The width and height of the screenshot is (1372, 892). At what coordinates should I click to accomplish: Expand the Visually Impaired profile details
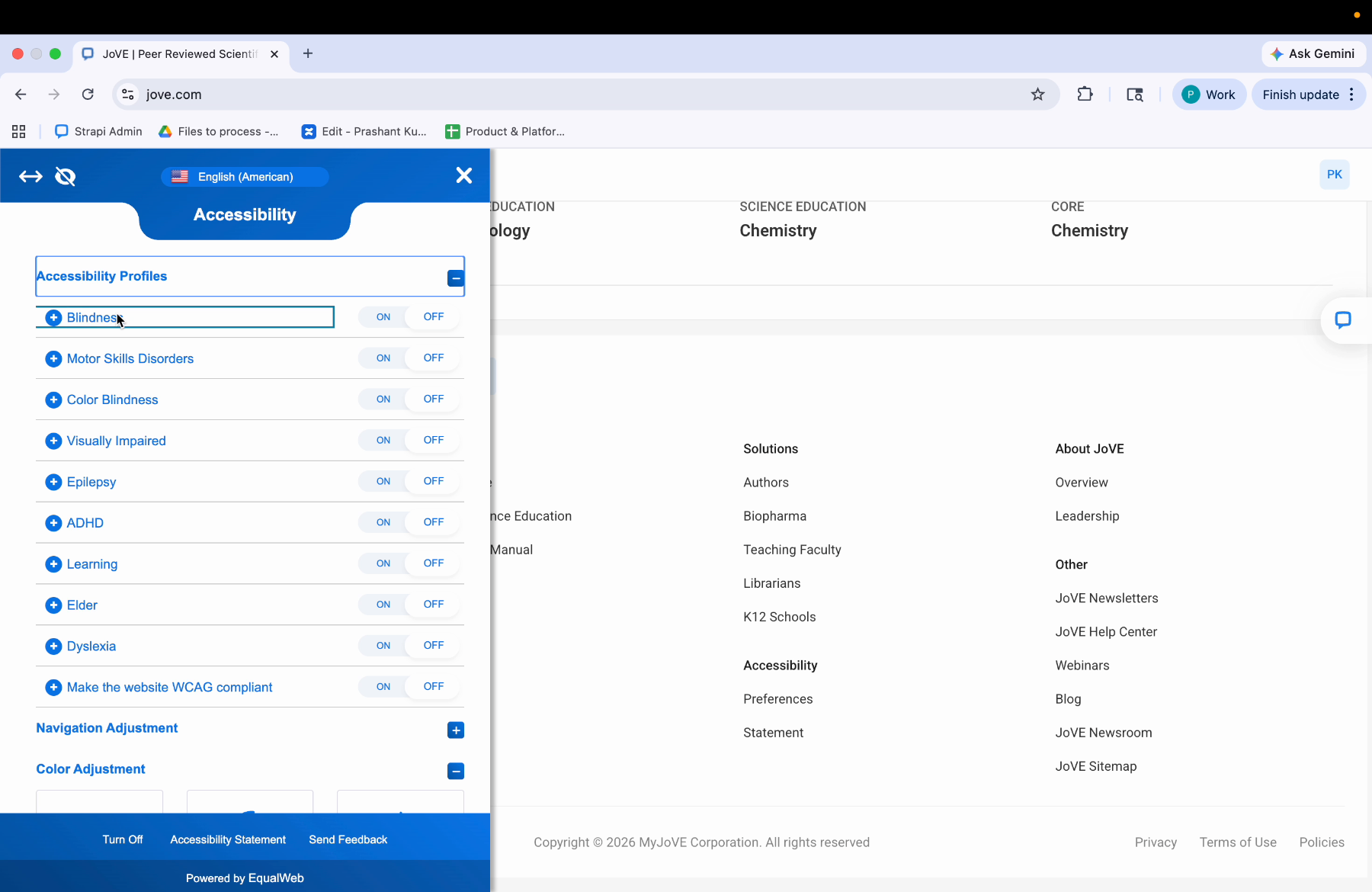(x=53, y=441)
